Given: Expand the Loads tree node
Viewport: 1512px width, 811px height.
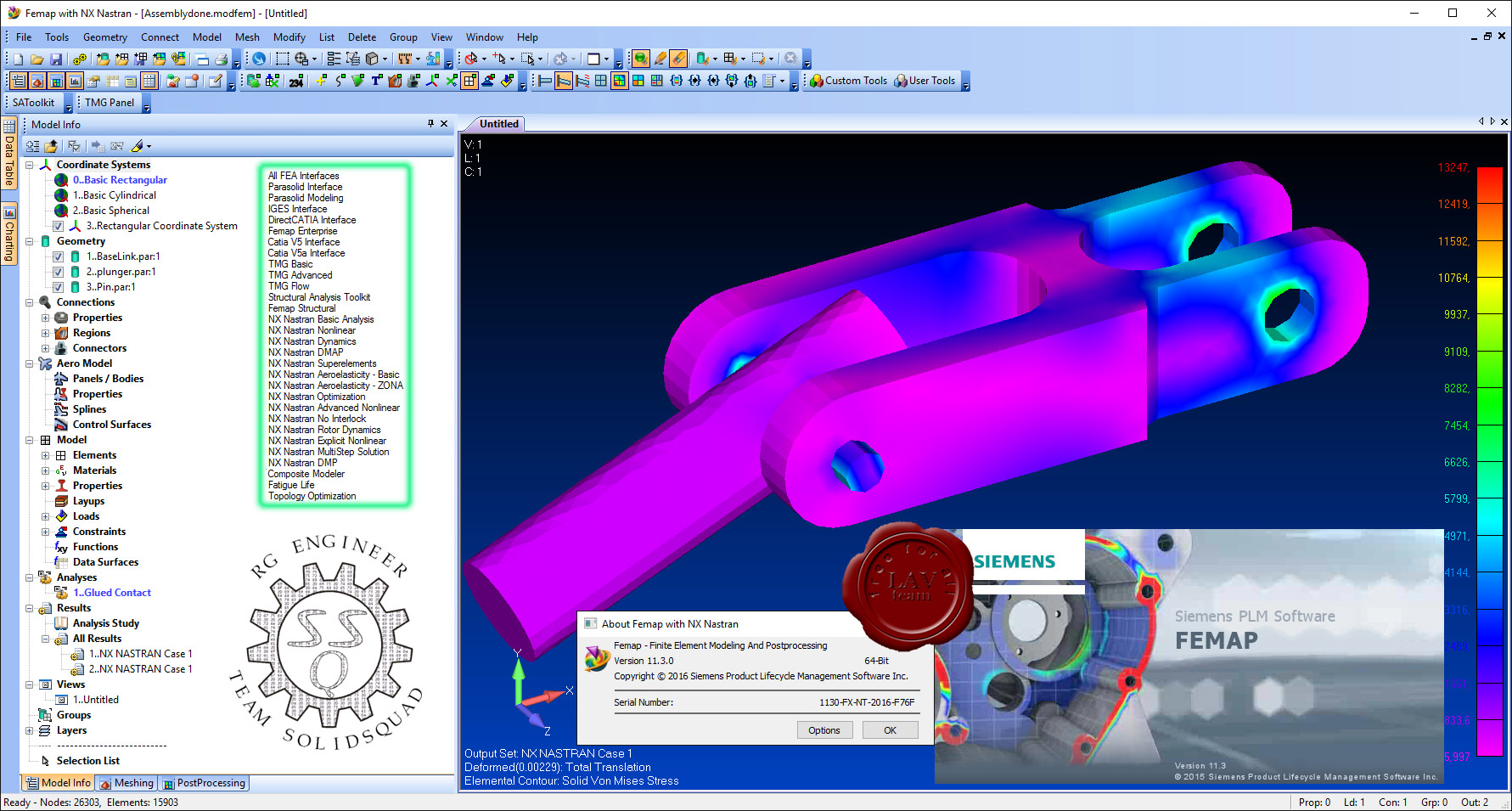Looking at the screenshot, I should coord(46,516).
